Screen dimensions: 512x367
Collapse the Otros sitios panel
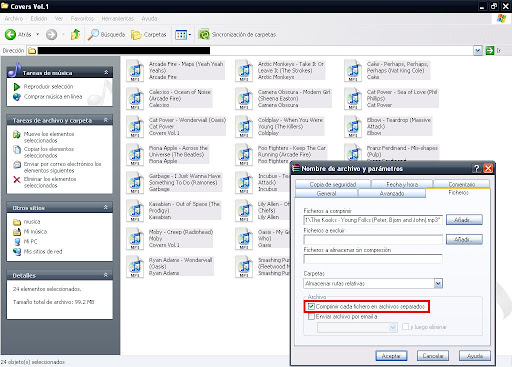click(106, 207)
